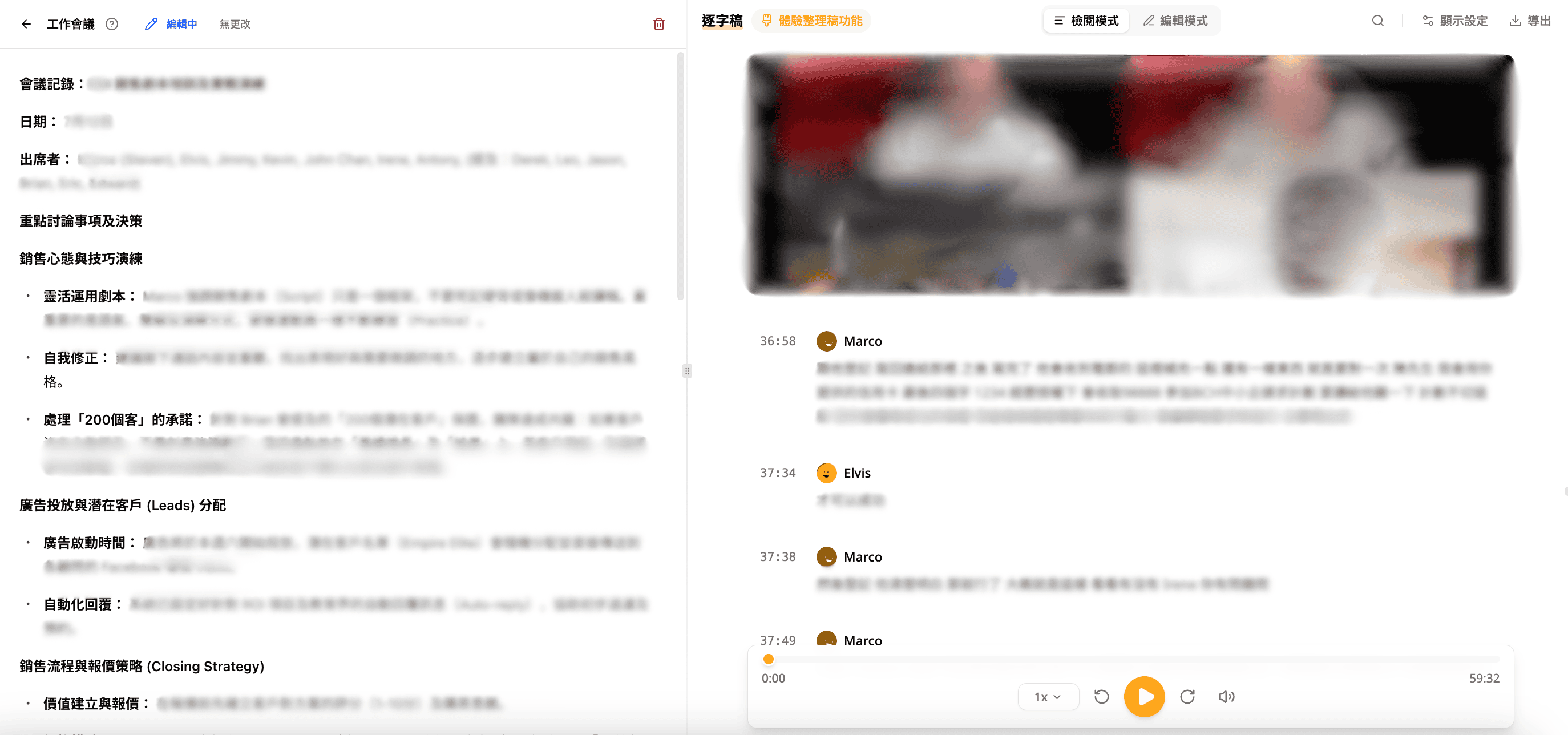The height and width of the screenshot is (735, 1568).
Task: Click the back arrow next to 工作會議
Action: click(x=26, y=24)
